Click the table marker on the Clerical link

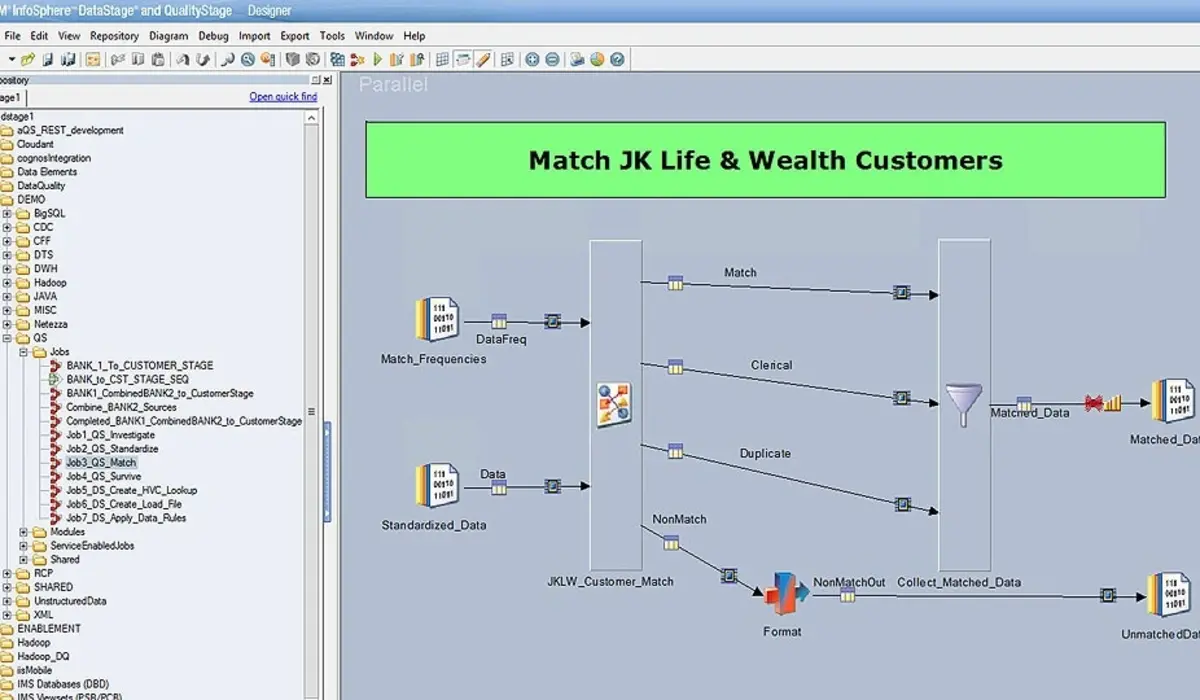click(675, 366)
